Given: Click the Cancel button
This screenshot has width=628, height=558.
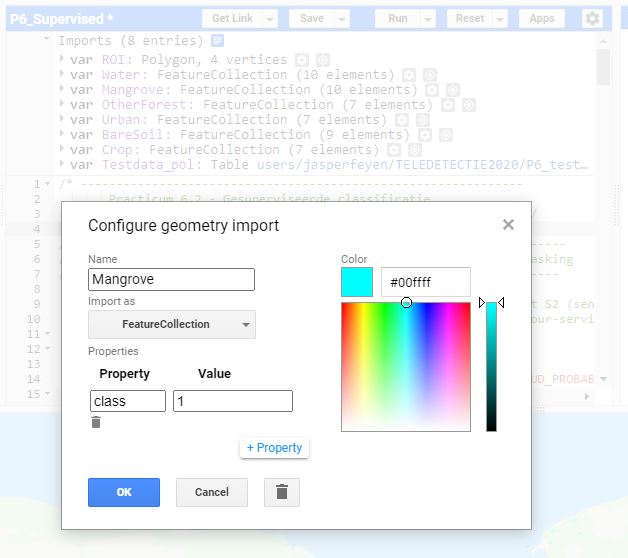Looking at the screenshot, I should (211, 492).
